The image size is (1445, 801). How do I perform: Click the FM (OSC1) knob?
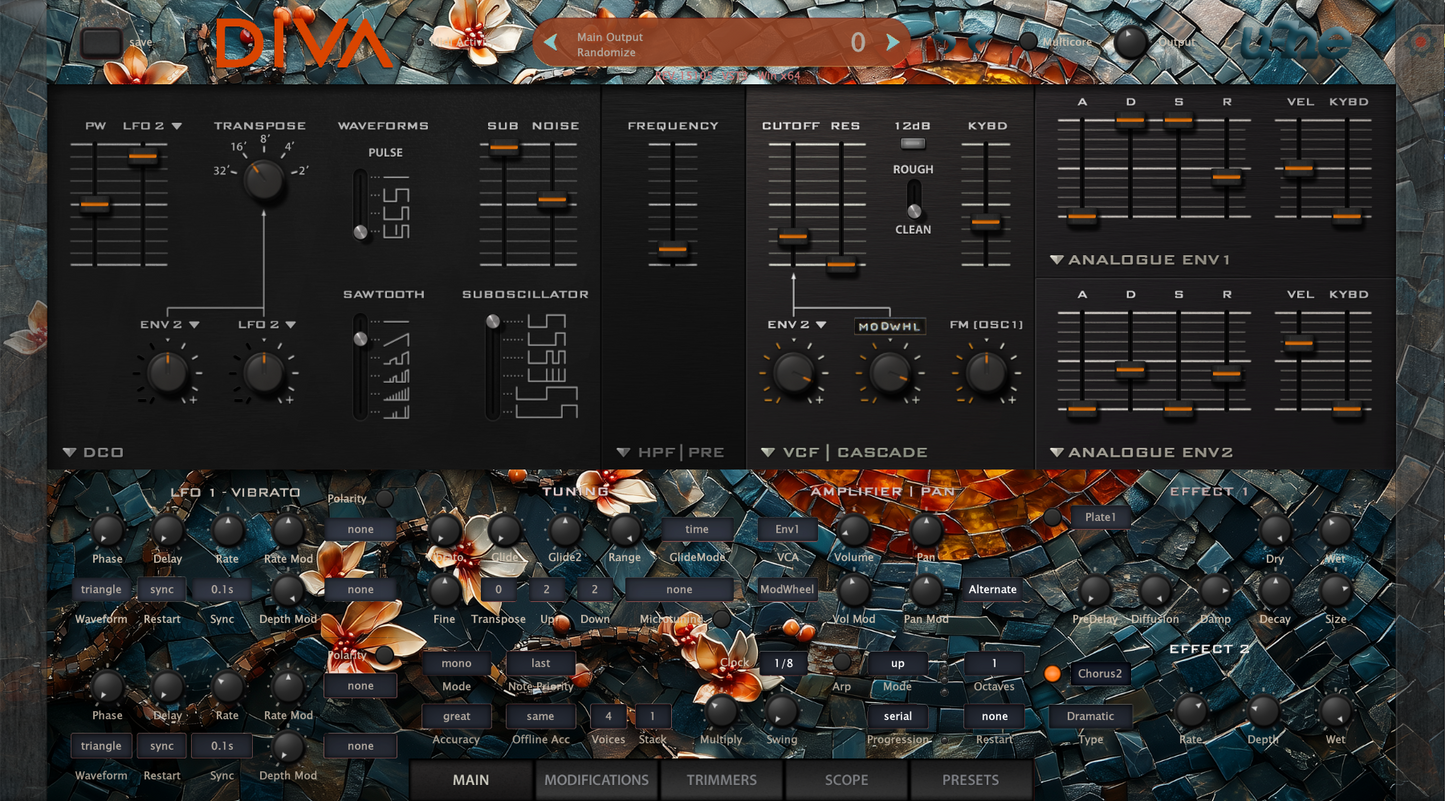click(986, 372)
